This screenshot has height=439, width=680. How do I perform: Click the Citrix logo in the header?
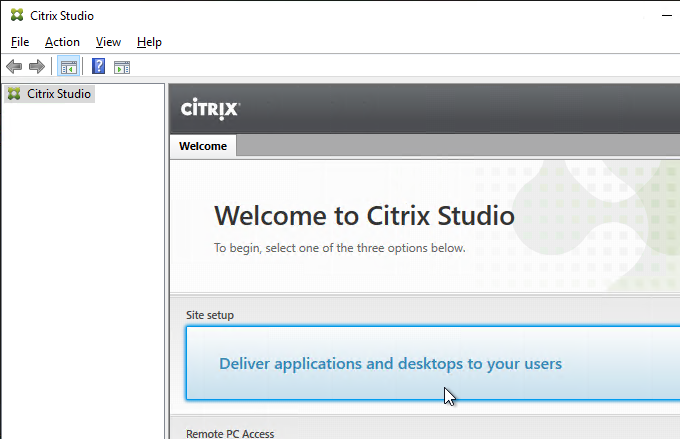tap(210, 108)
